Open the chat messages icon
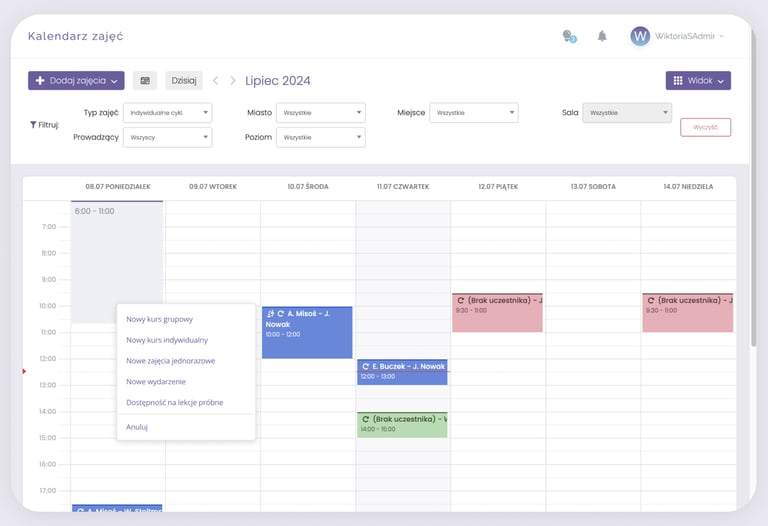 click(x=569, y=36)
